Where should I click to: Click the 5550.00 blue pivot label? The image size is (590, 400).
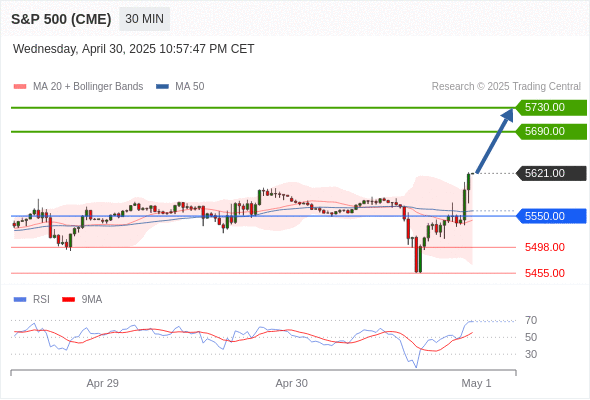[551, 216]
